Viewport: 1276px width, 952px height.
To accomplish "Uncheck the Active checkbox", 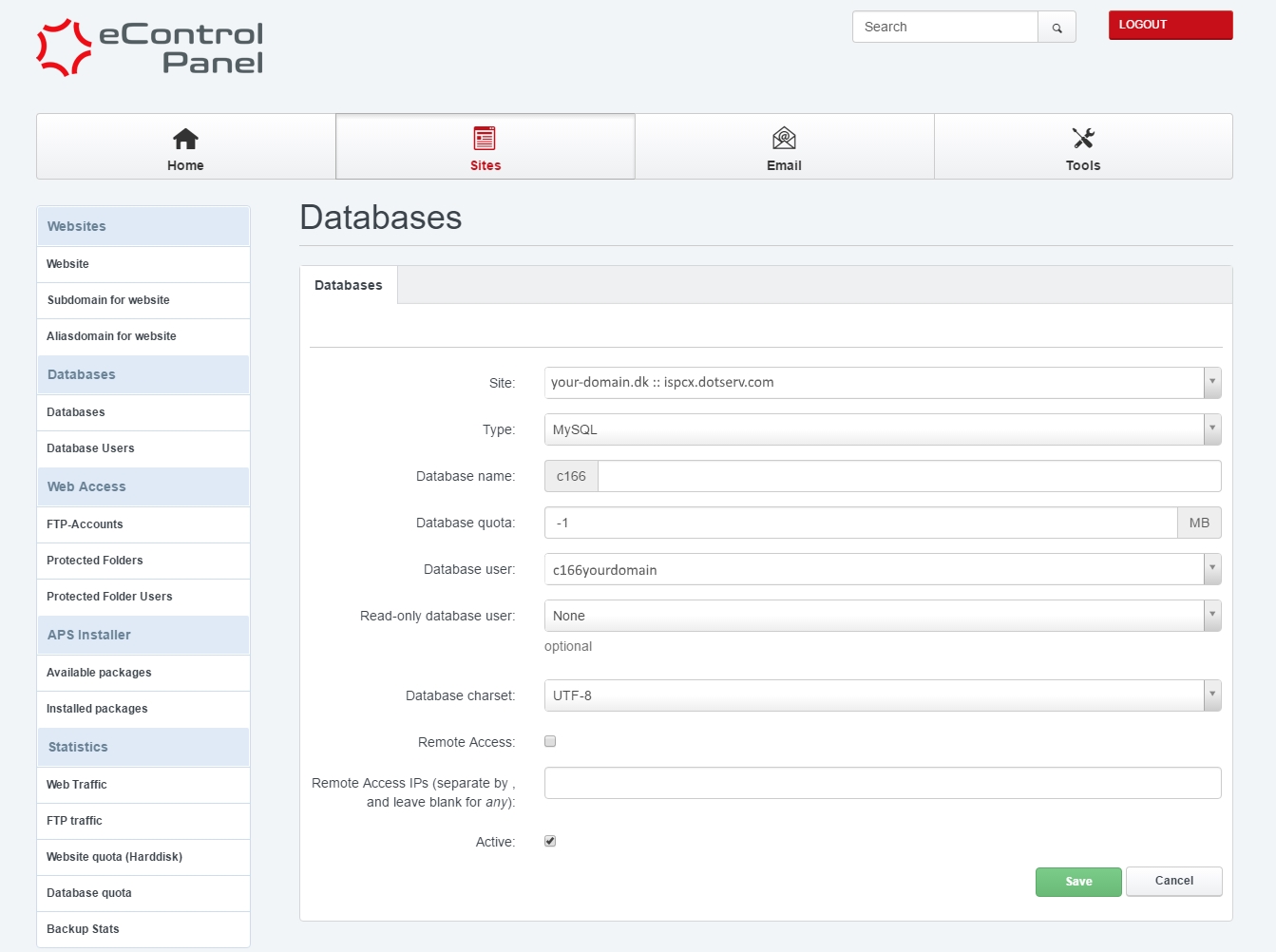I will coord(550,841).
